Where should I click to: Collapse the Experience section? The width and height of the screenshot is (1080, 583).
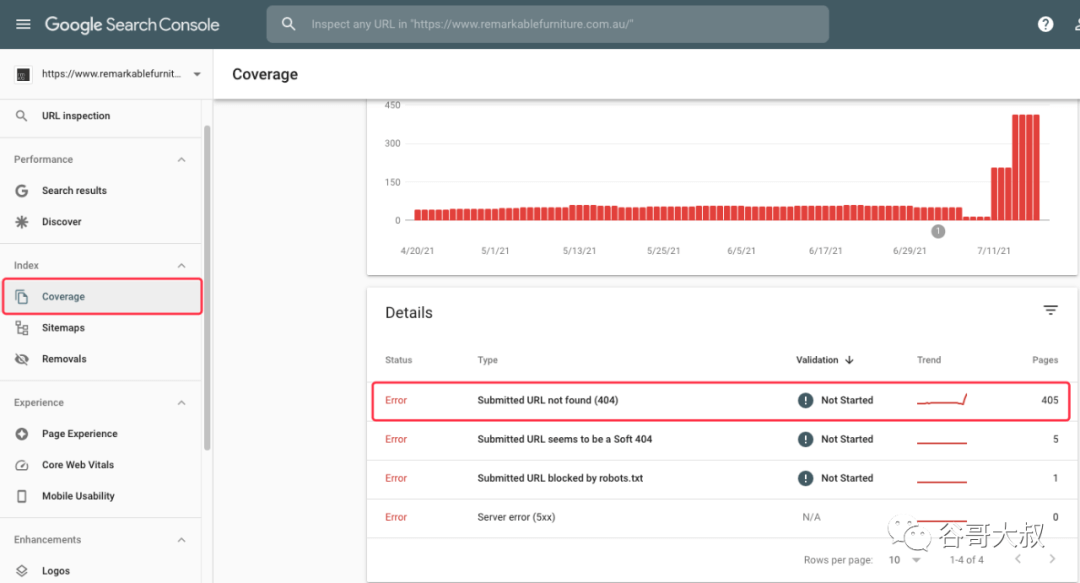(181, 403)
